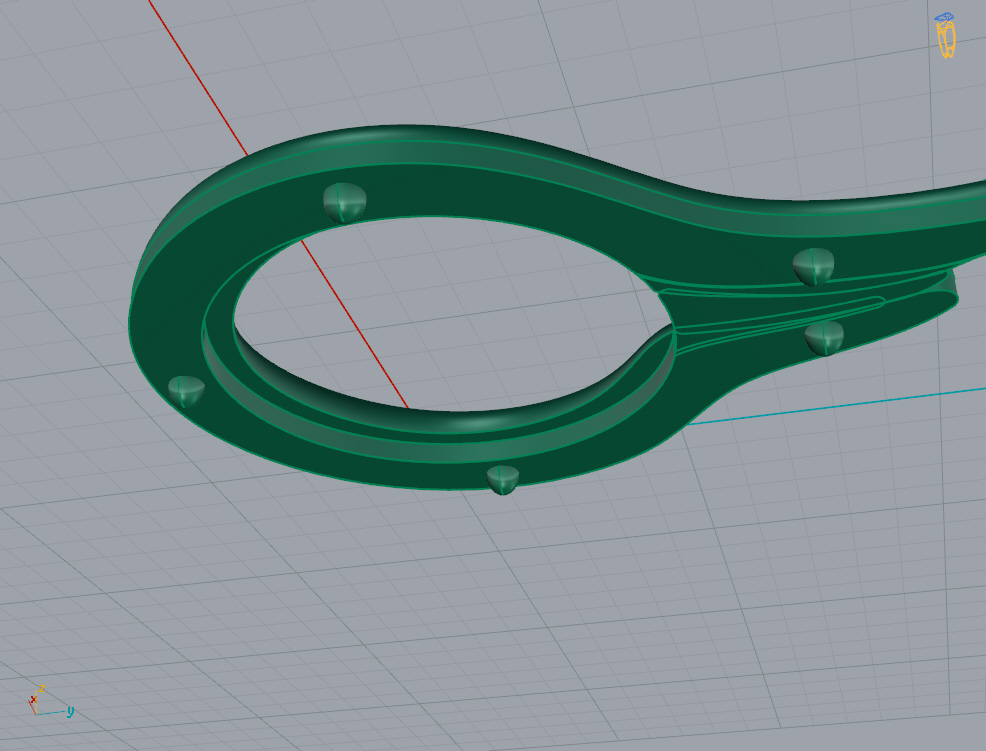Select the lower stud on the right handle
This screenshot has width=986, height=751.
point(824,337)
